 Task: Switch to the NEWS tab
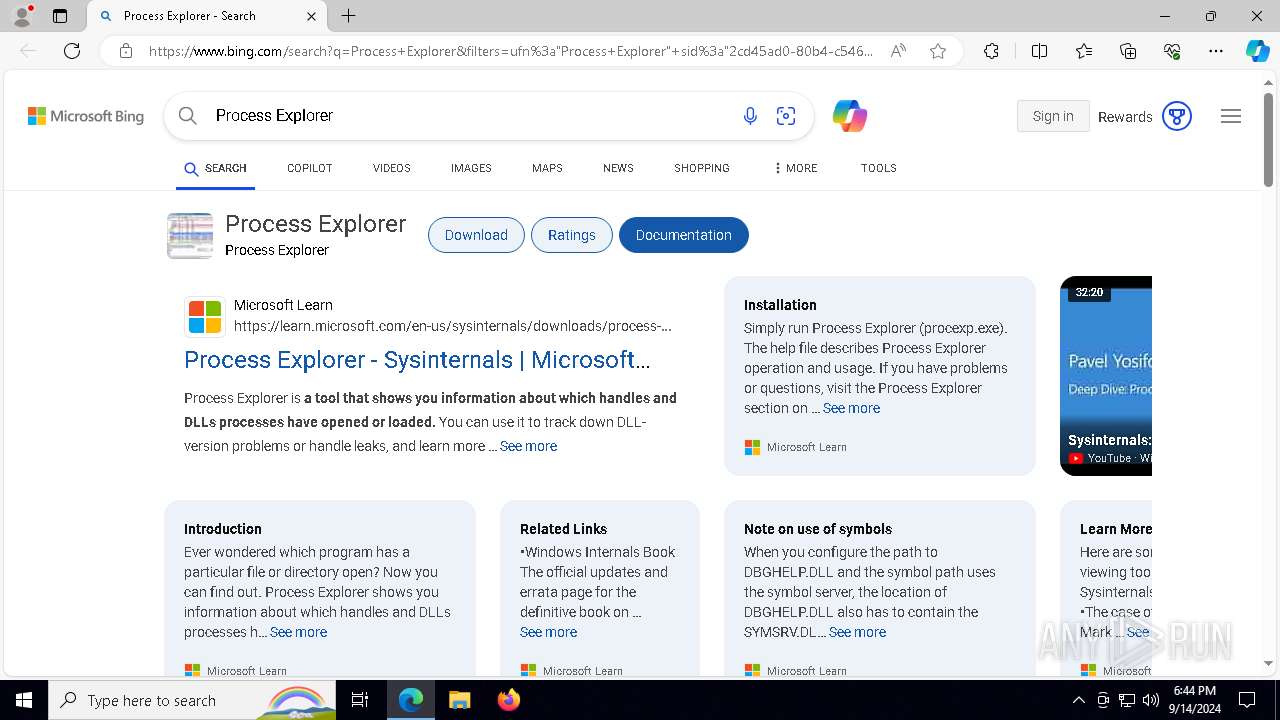618,168
